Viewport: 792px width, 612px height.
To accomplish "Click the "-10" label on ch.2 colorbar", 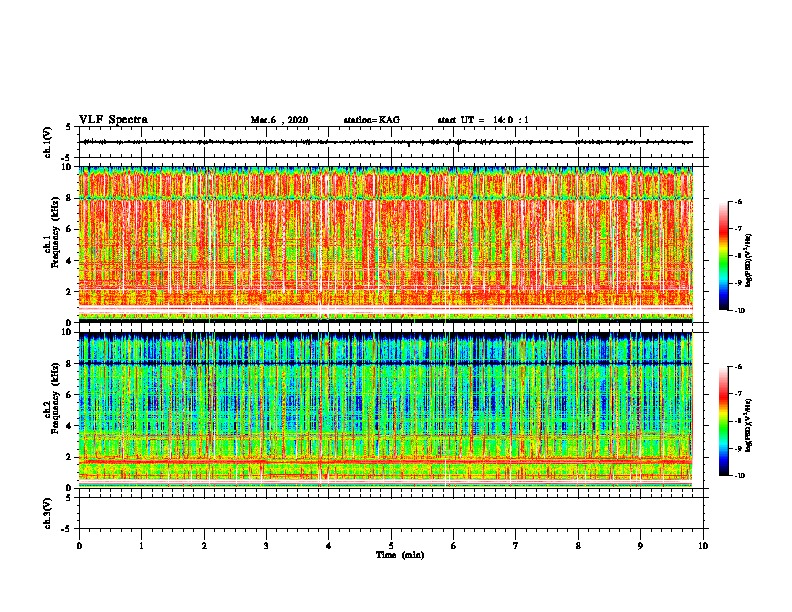I will point(739,476).
